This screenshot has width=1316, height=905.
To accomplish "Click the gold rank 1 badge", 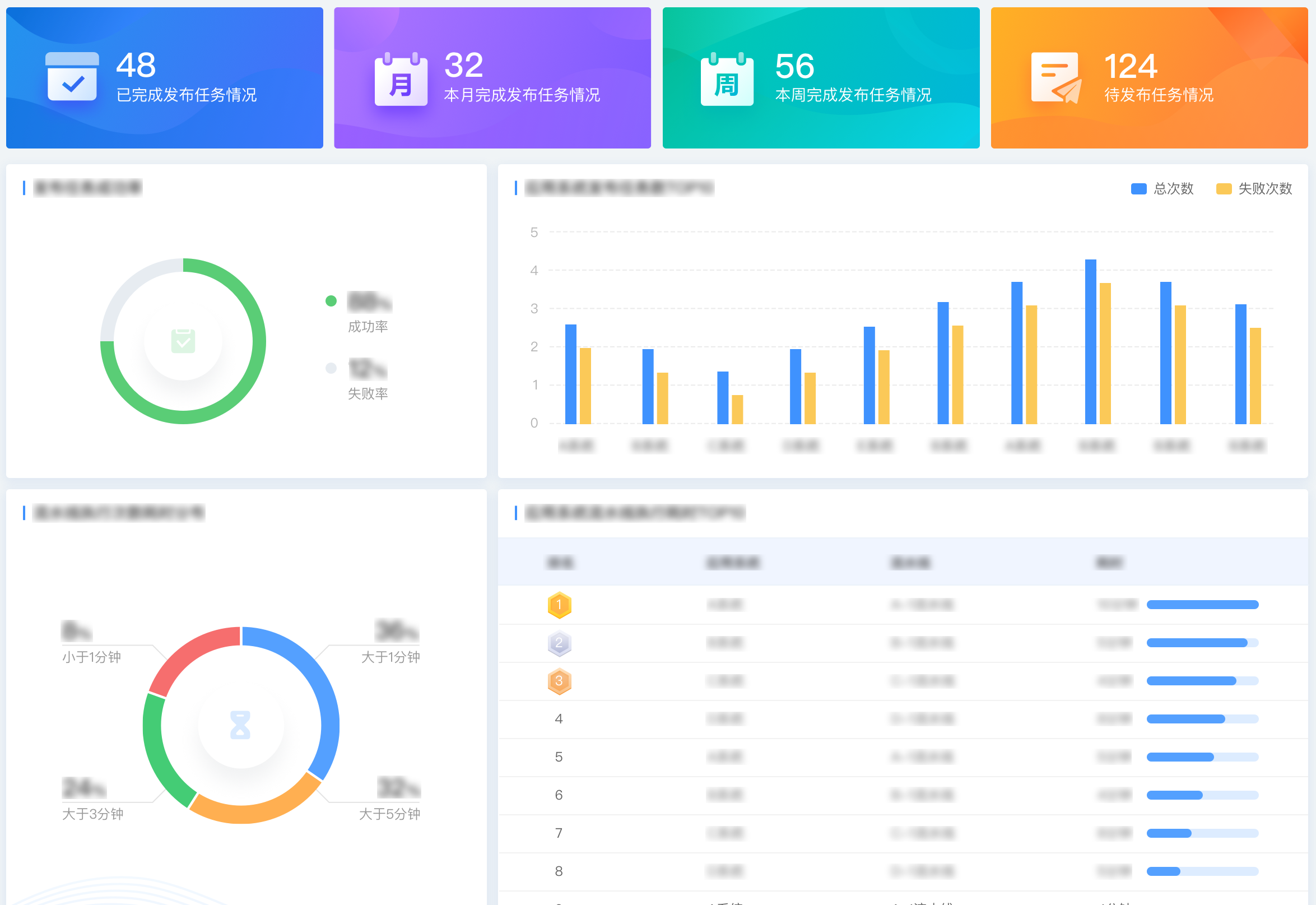I will (x=559, y=605).
